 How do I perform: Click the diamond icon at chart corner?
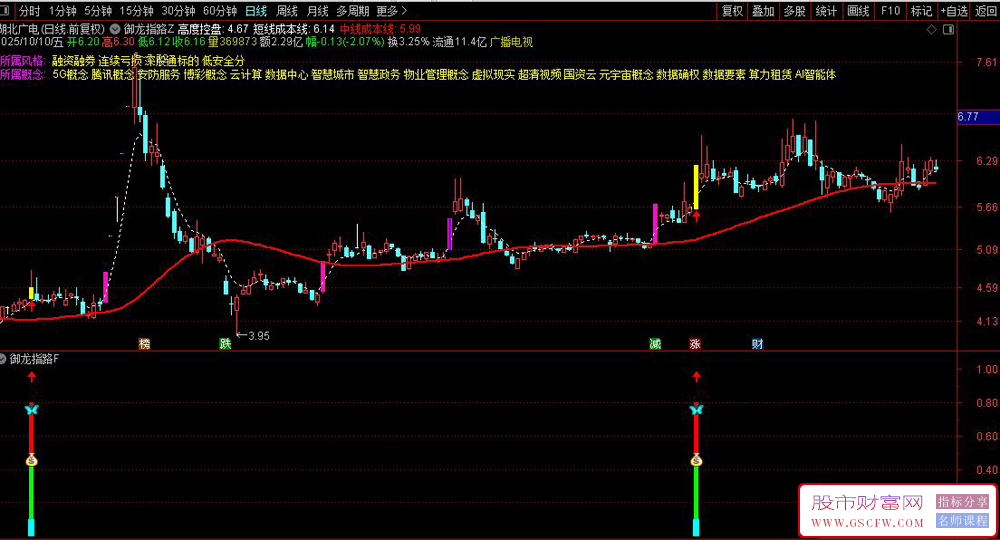click(931, 29)
